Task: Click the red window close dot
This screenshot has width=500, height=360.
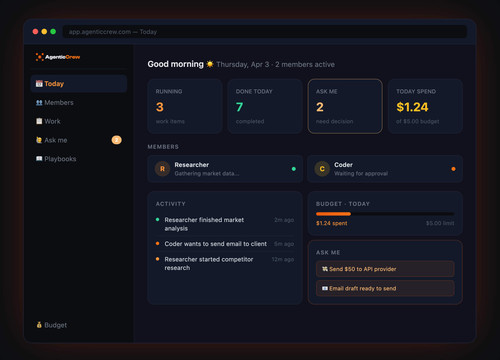Action: [35, 32]
